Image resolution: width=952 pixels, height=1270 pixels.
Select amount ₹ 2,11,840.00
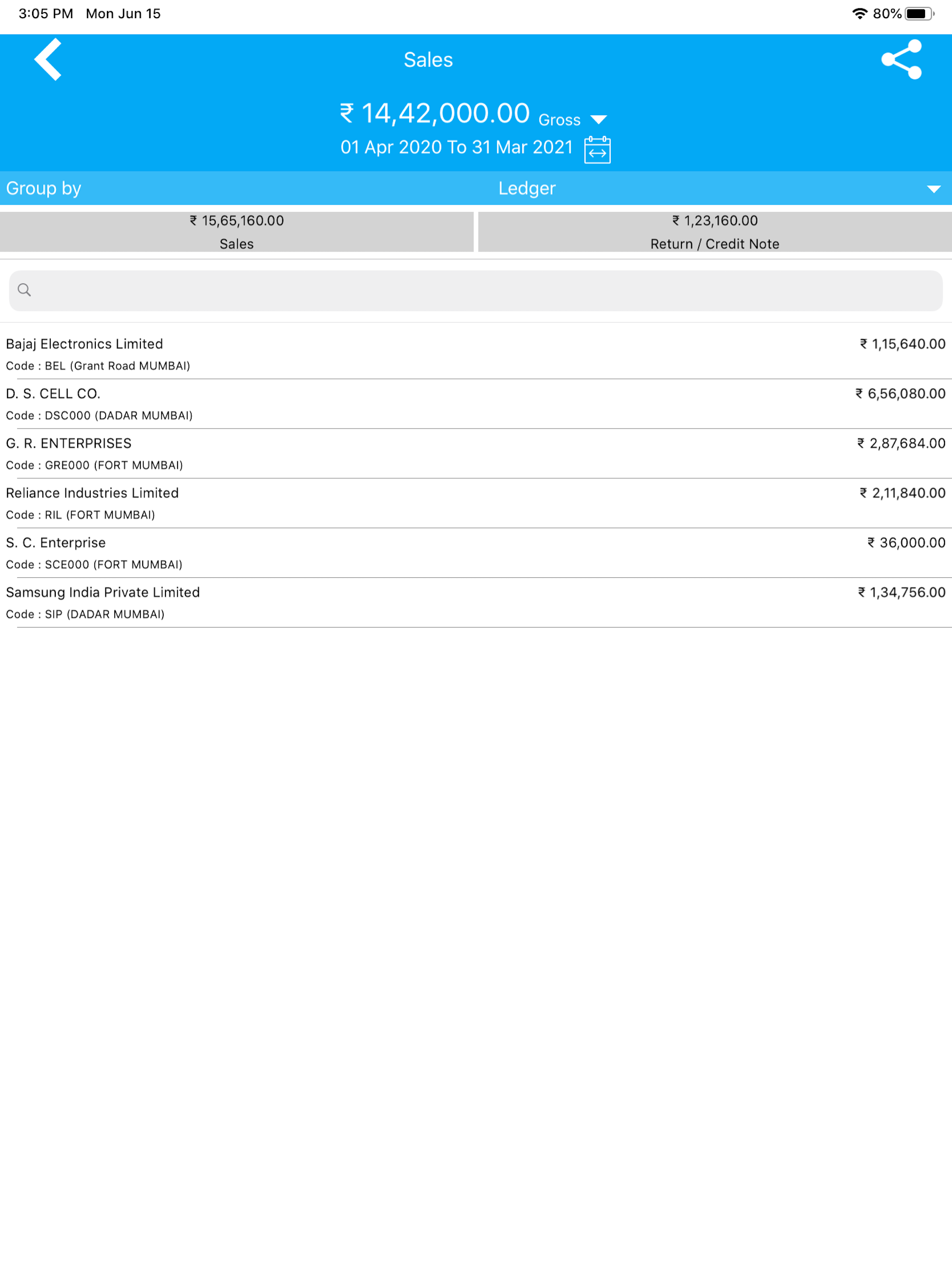[x=903, y=493]
